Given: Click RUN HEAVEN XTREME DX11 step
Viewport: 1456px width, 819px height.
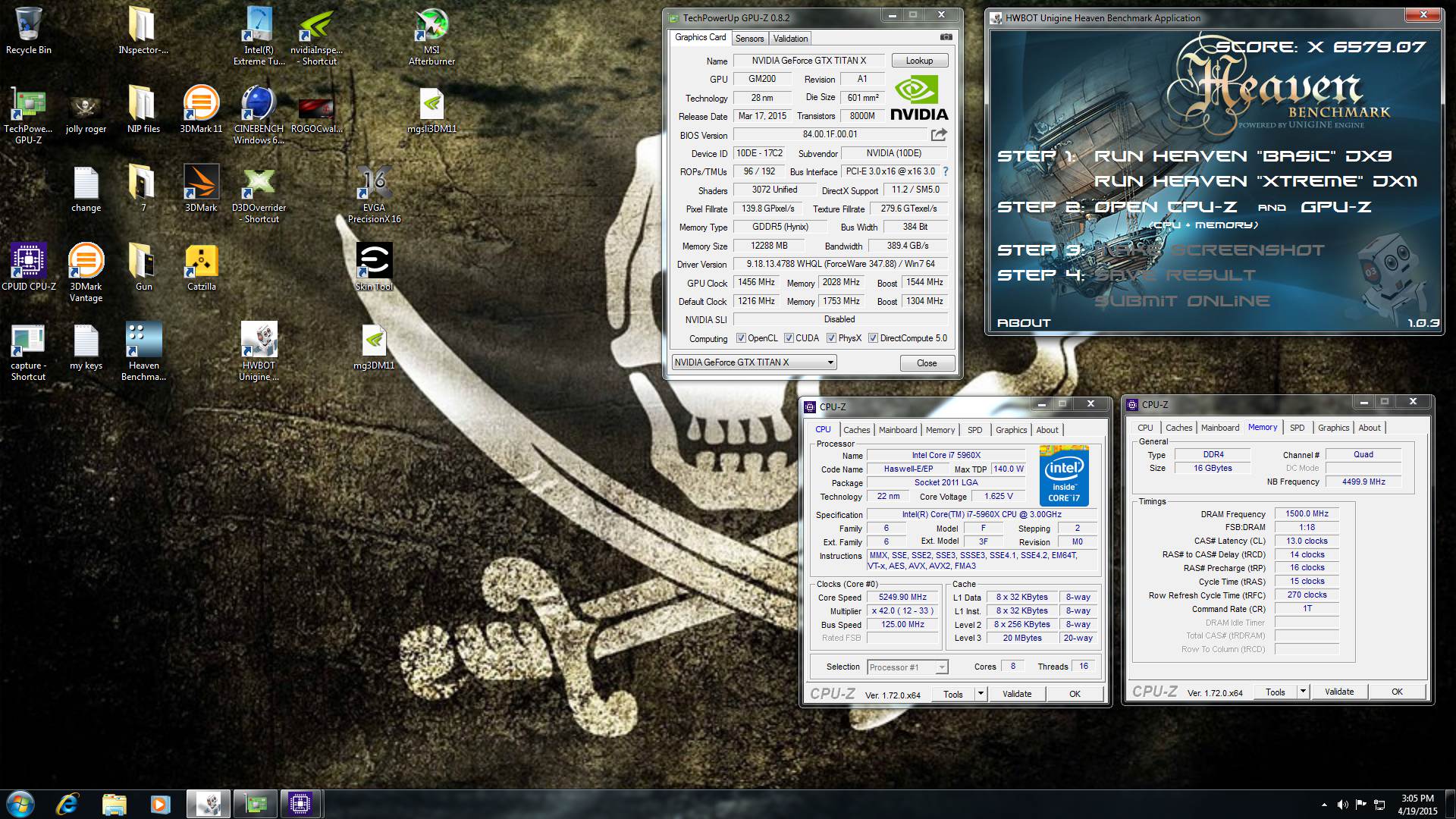Looking at the screenshot, I should (x=1255, y=181).
